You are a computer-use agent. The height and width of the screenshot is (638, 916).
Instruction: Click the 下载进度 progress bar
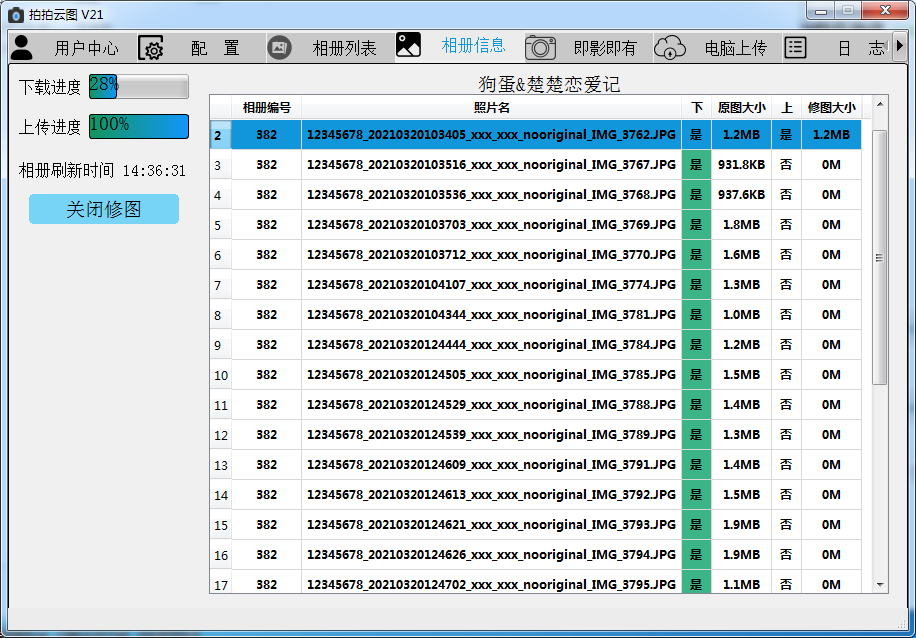[x=138, y=86]
